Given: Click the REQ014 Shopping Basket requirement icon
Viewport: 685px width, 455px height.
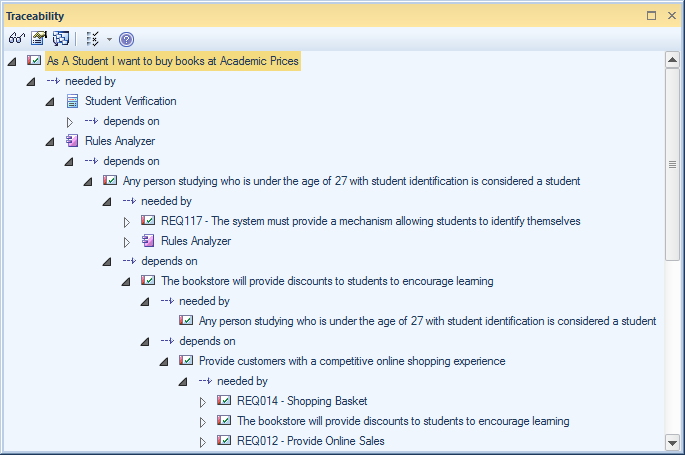Looking at the screenshot, I should click(225, 401).
